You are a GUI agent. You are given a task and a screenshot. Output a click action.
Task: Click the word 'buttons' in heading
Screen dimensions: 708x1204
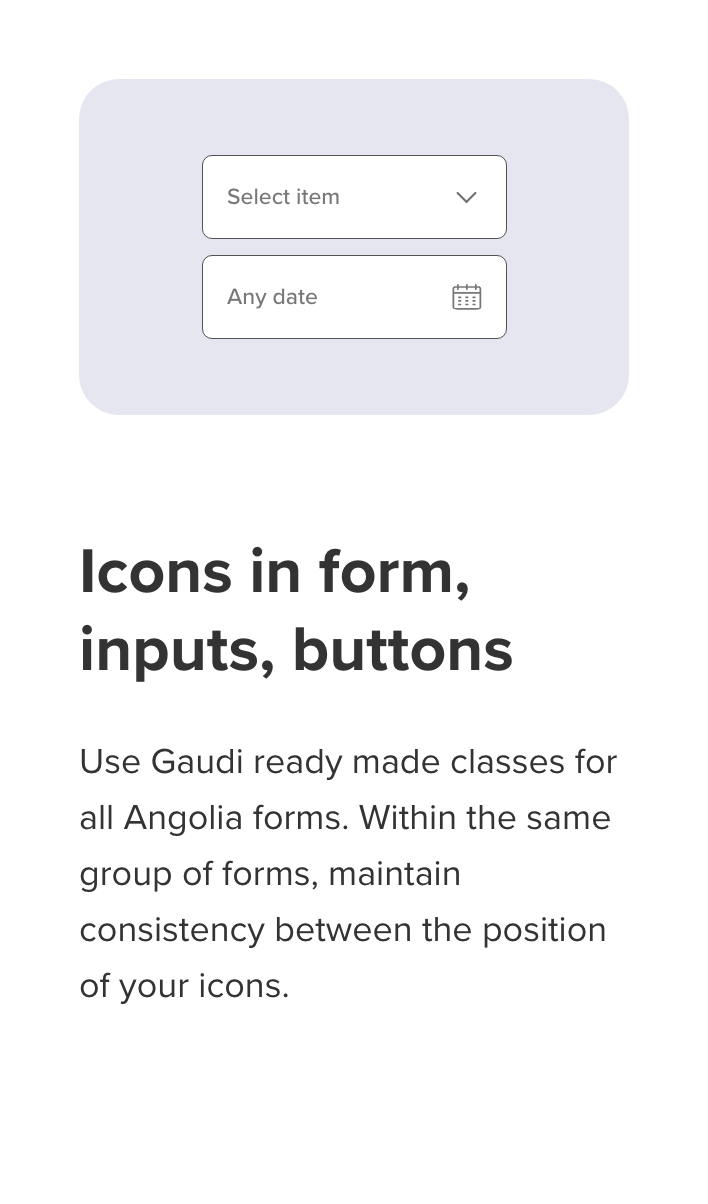pos(402,650)
